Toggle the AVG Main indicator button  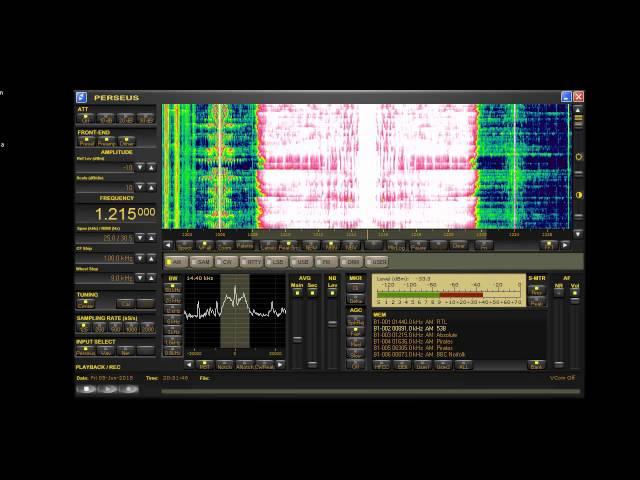(297, 293)
